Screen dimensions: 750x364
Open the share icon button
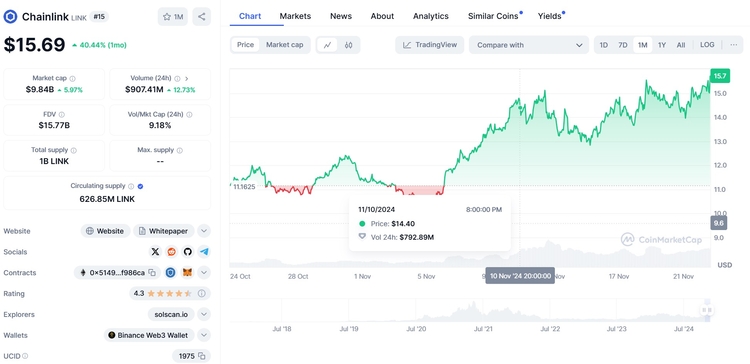(x=201, y=17)
